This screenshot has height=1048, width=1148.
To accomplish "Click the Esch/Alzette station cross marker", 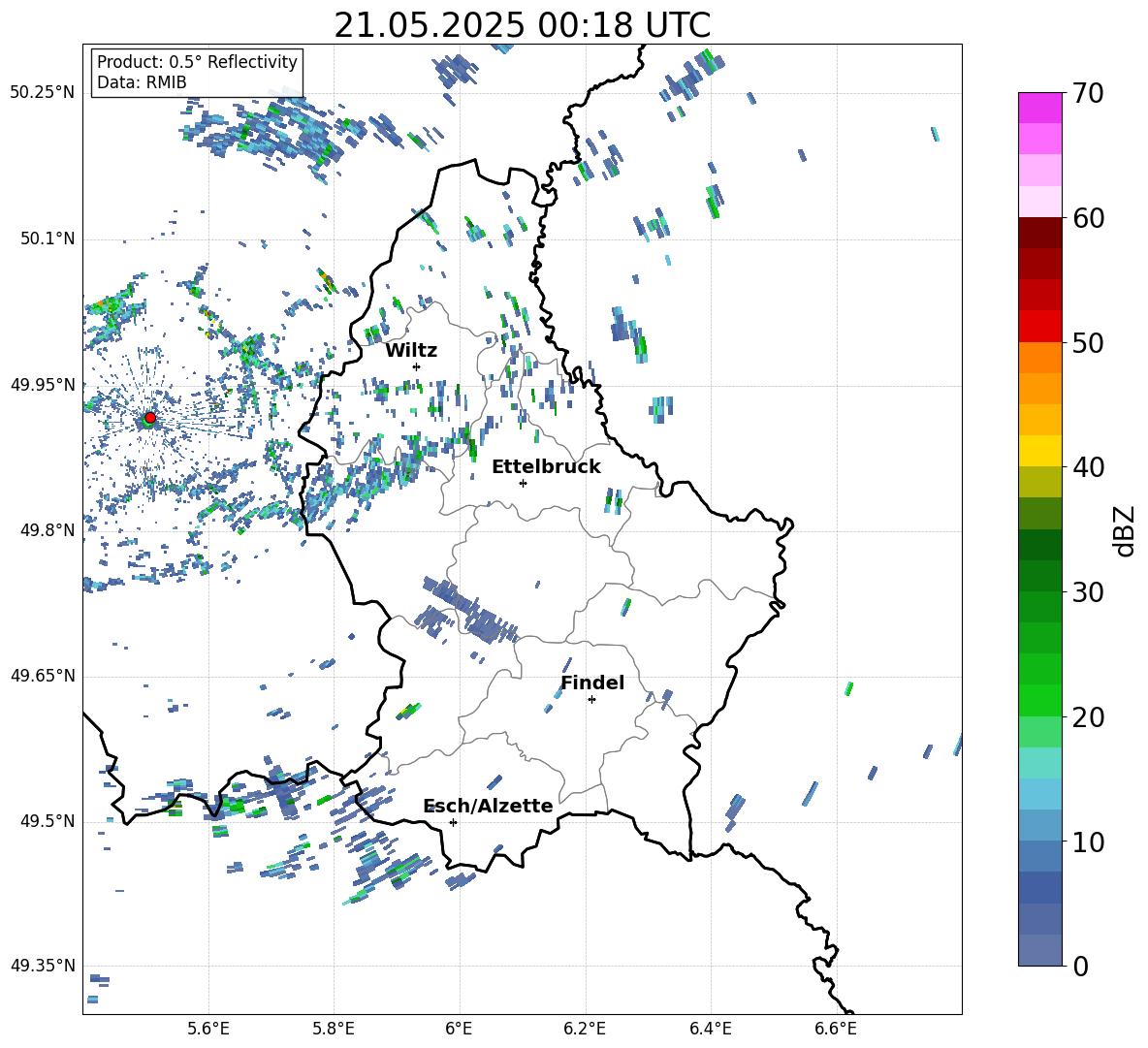I will coord(453,822).
